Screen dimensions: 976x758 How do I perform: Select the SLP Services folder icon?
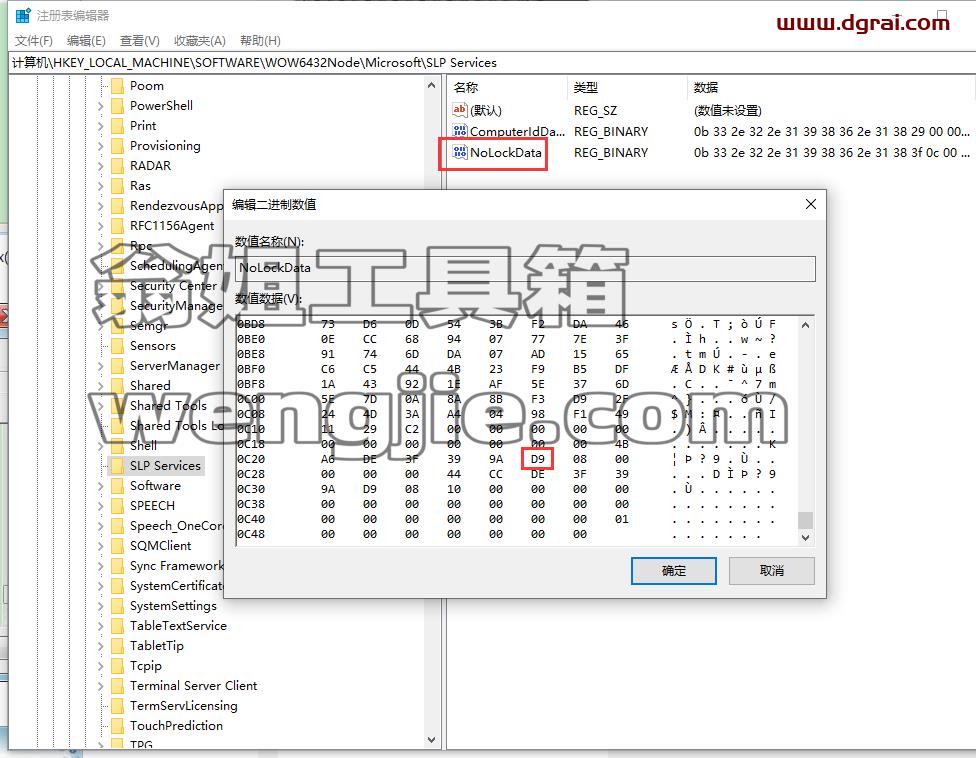pyautogui.click(x=117, y=466)
